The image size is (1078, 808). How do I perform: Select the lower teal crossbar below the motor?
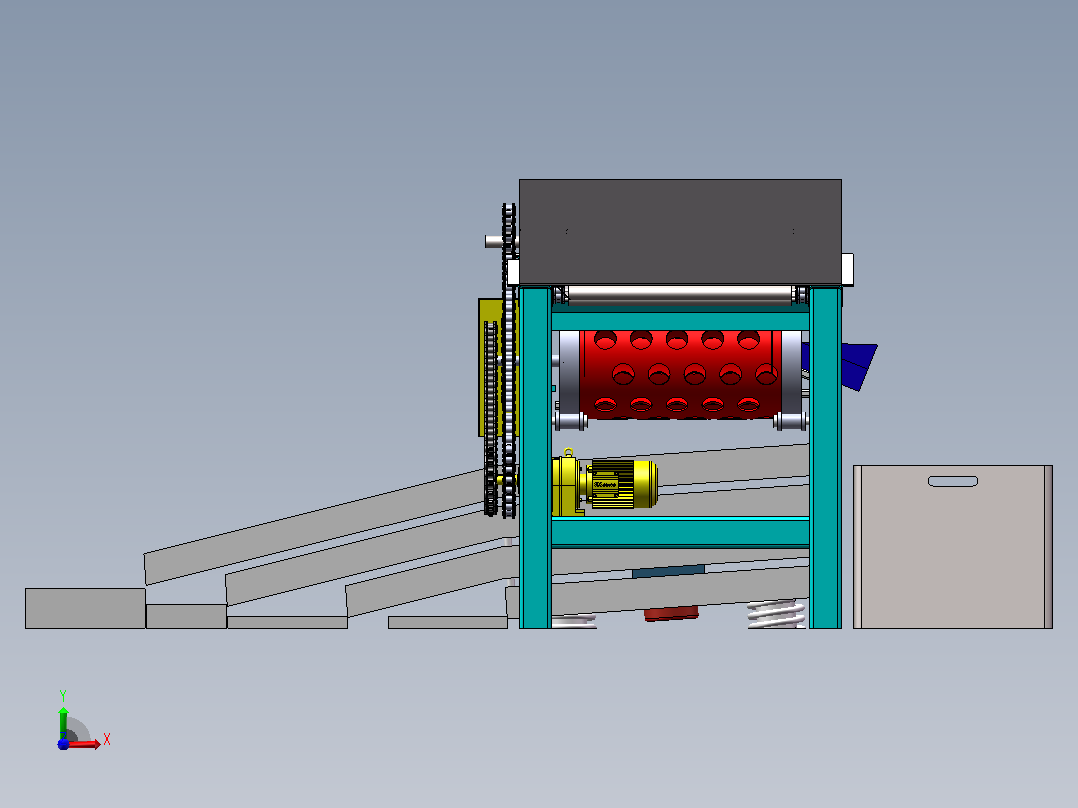[x=680, y=532]
